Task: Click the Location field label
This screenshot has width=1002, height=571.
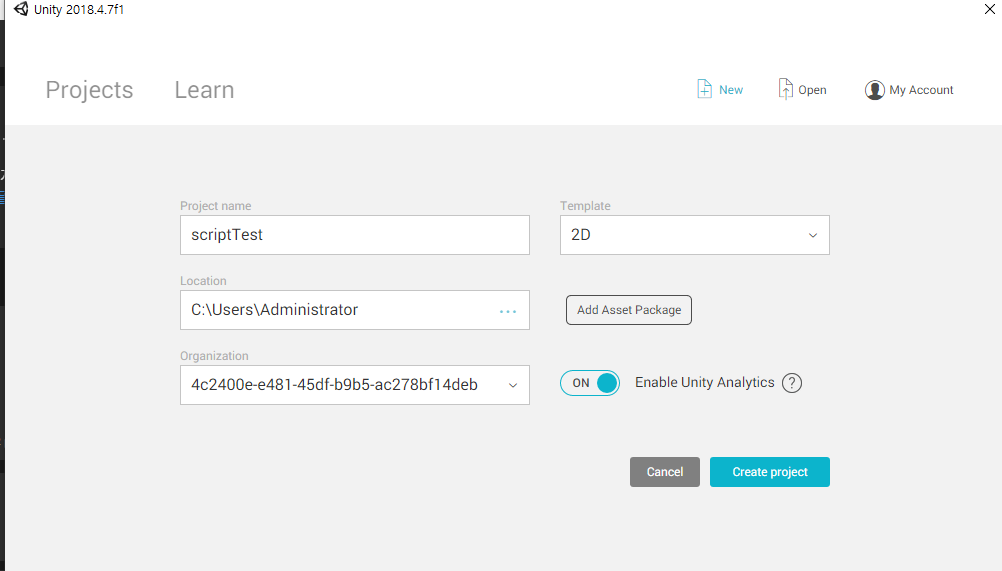Action: click(203, 281)
